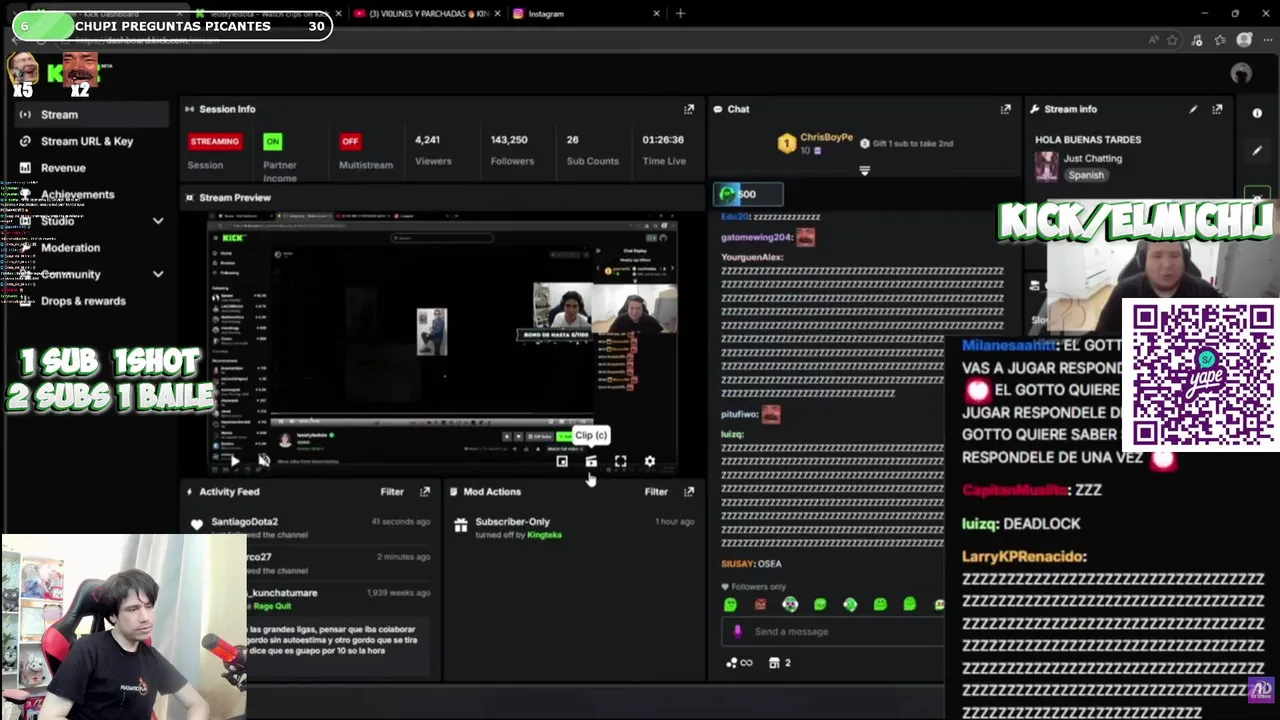The width and height of the screenshot is (1280, 720).
Task: Create a clip with Clip button
Action: click(591, 461)
